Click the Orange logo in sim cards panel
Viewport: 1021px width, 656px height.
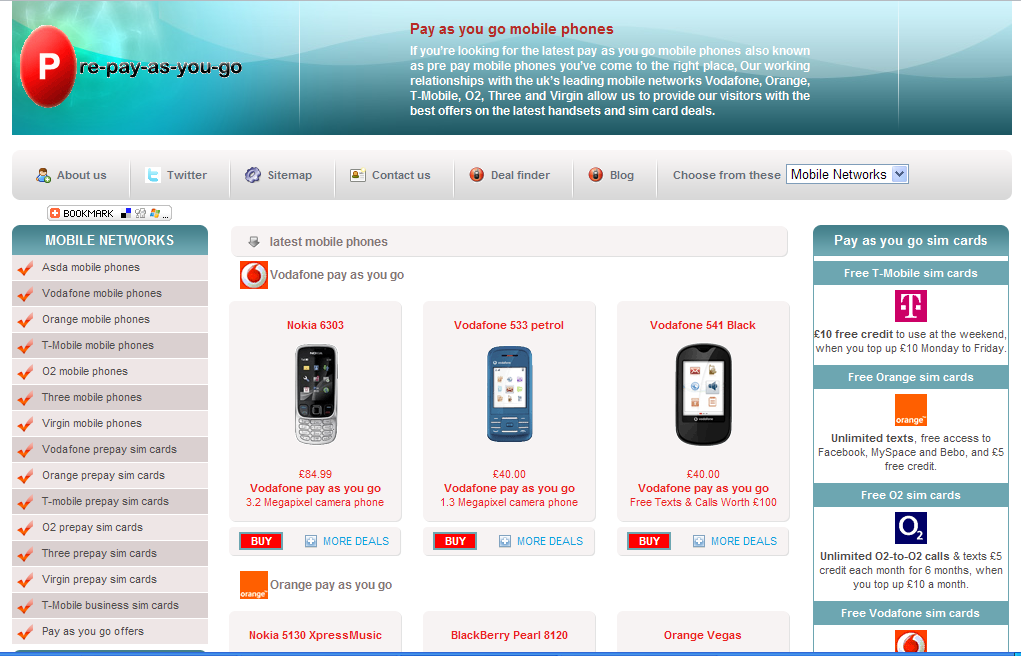point(910,410)
